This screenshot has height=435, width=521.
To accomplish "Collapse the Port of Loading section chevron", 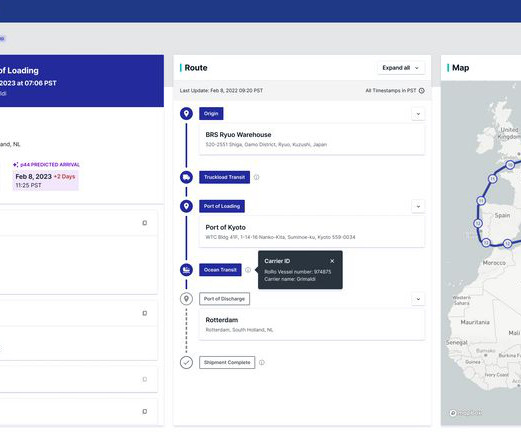I will click(418, 206).
